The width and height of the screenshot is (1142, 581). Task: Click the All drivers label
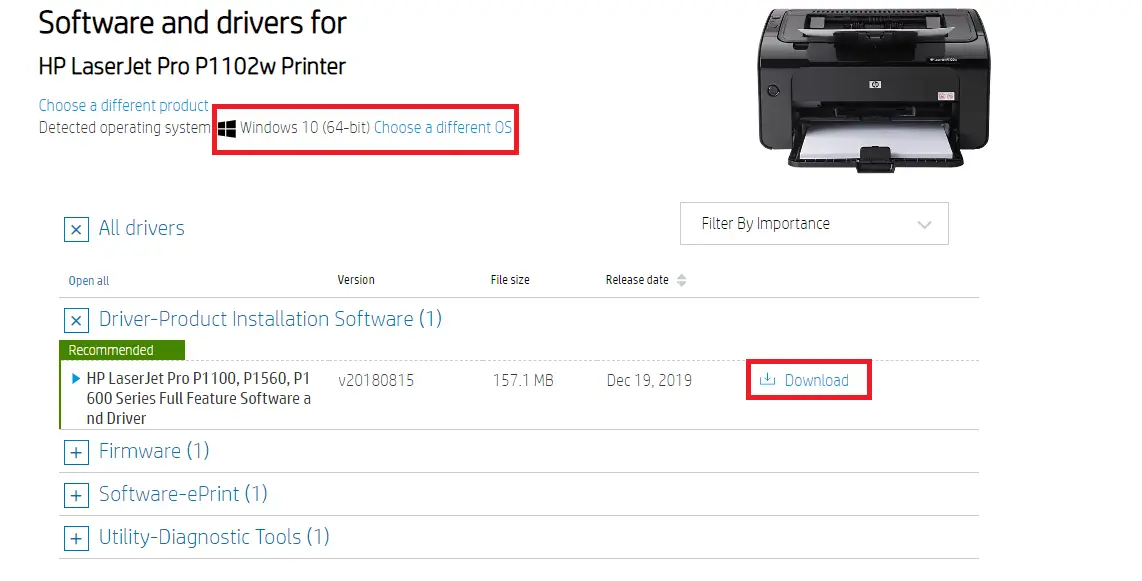[x=141, y=229]
